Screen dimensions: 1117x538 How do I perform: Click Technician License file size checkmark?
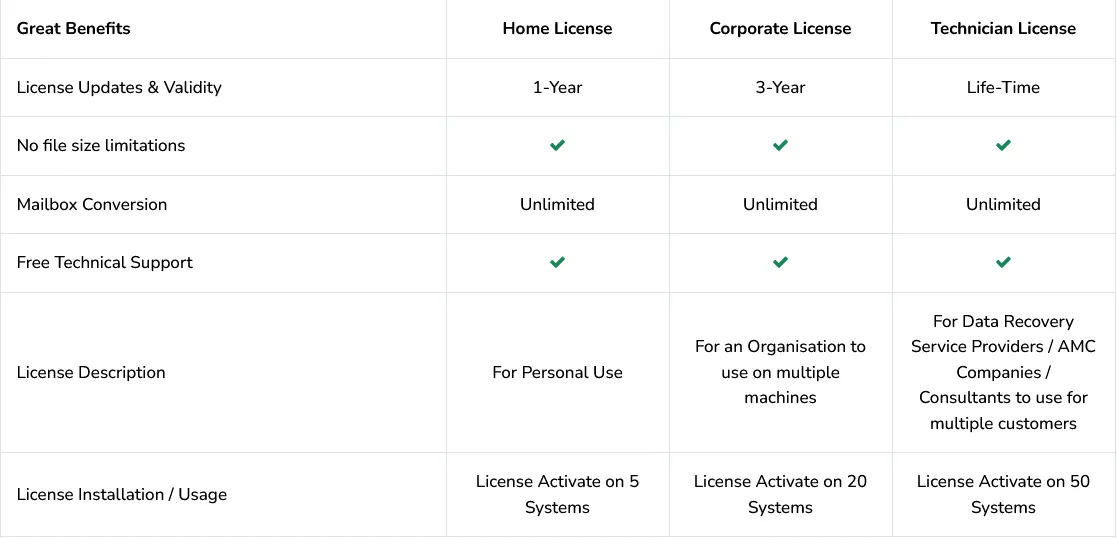pyautogui.click(x=1003, y=146)
